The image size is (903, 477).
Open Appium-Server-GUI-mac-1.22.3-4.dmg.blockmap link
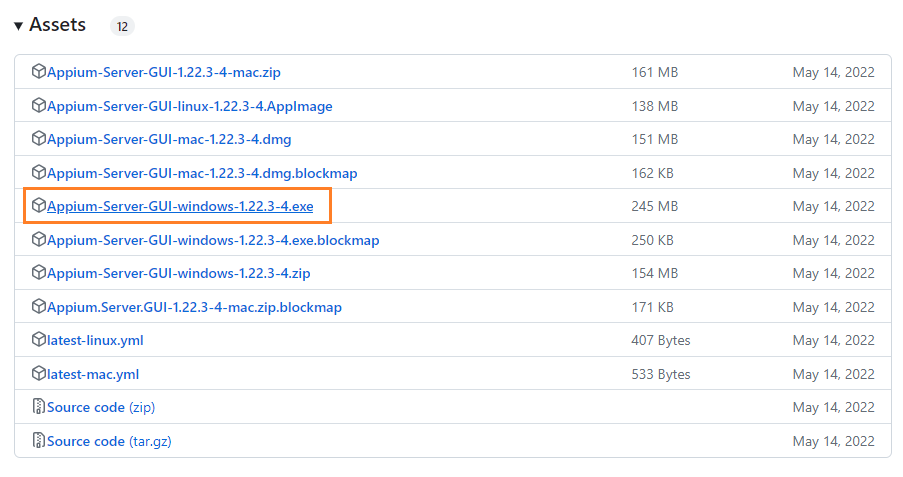tap(202, 173)
